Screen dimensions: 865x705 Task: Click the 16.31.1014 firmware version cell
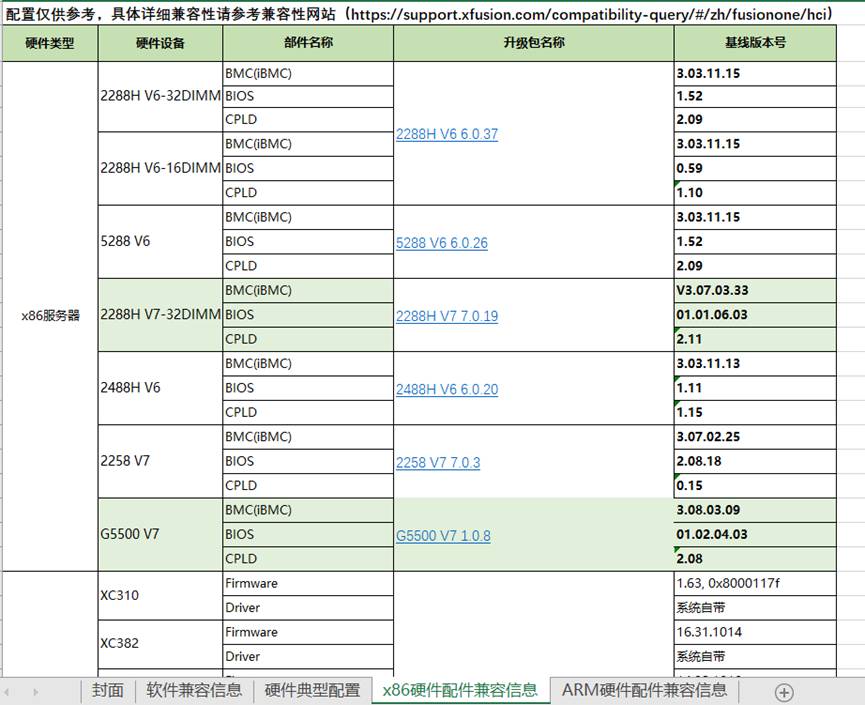[x=755, y=632]
